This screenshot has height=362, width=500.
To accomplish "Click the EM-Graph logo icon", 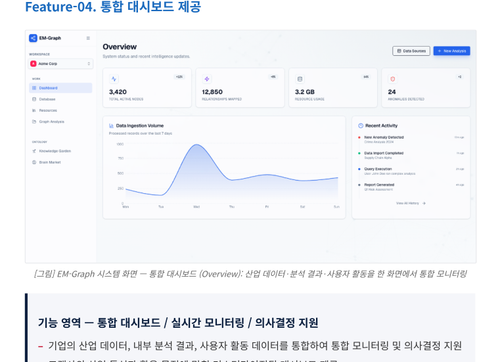I will [33, 38].
